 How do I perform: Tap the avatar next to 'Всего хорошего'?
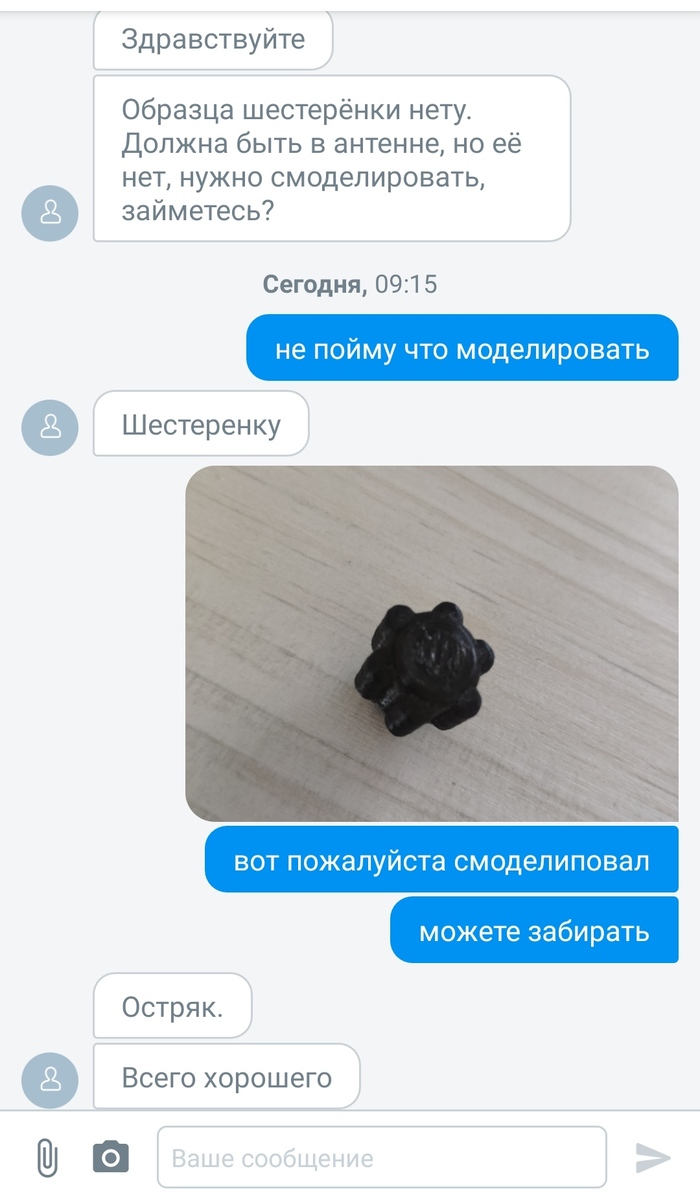49,1080
